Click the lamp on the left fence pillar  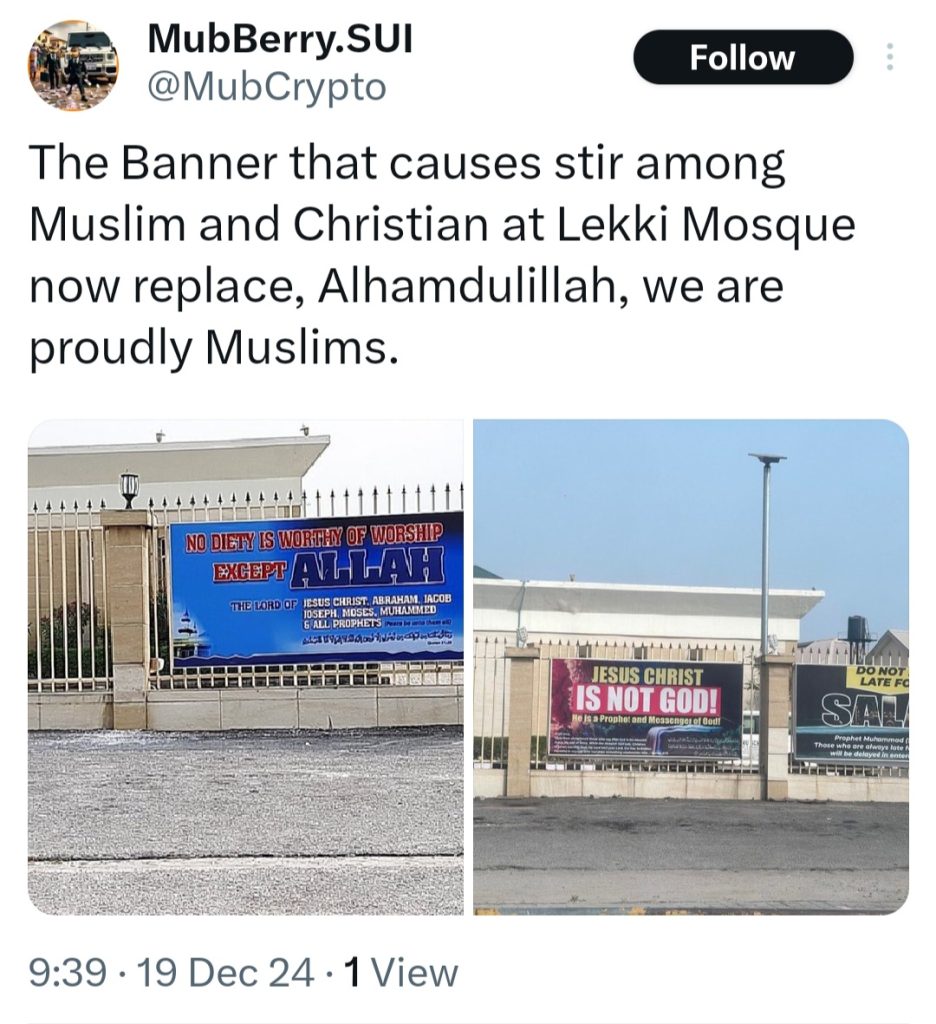coord(129,488)
